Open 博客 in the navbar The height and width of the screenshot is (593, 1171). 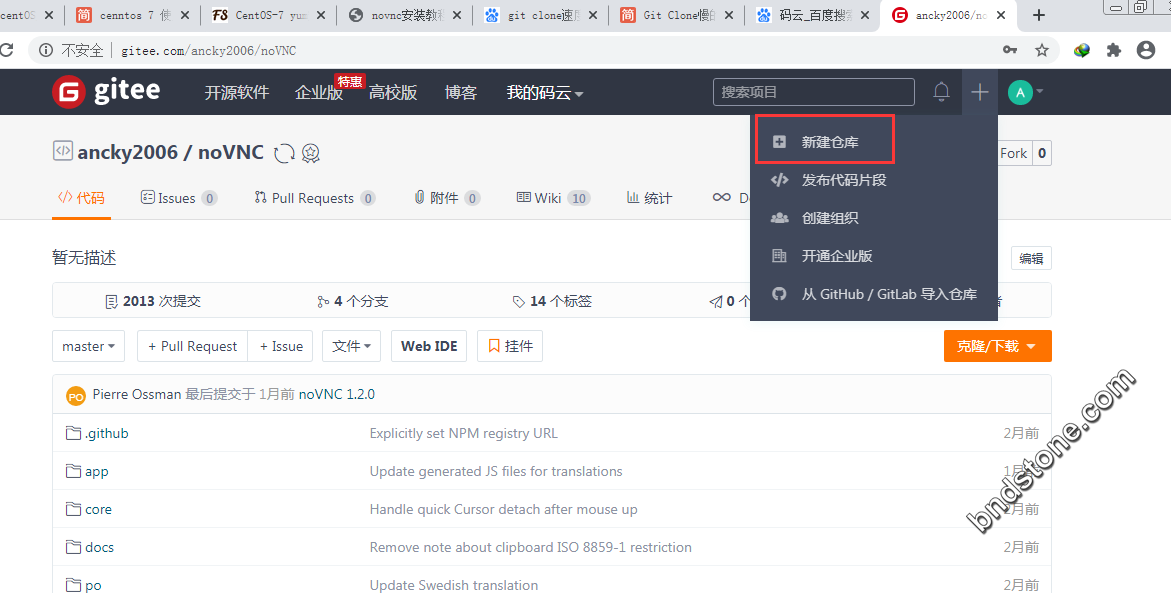(x=461, y=93)
